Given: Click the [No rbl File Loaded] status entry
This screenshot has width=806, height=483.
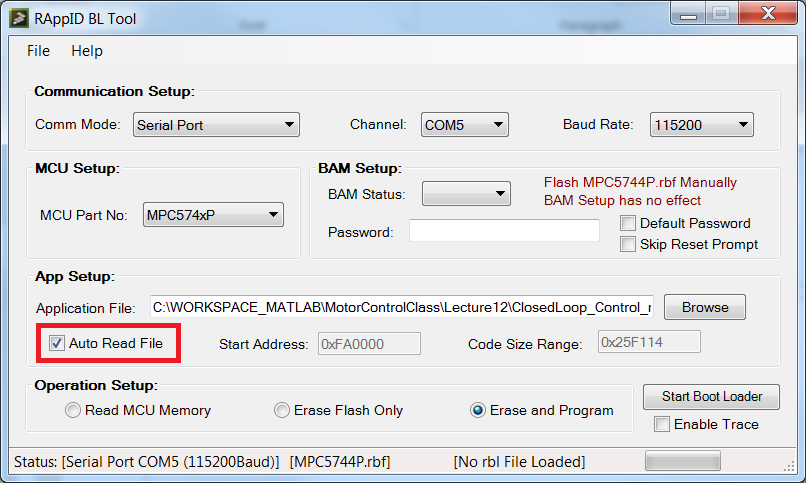Looking at the screenshot, I should point(519,462).
